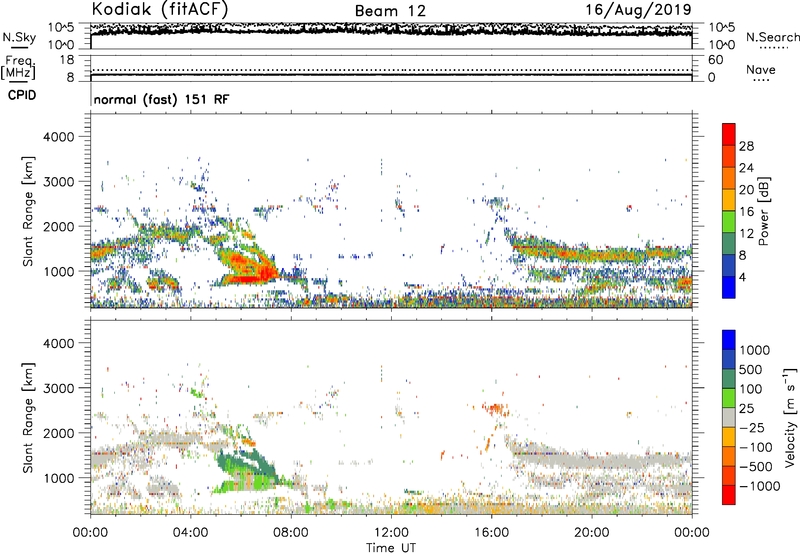Click the 'N.Sky' legend label

tap(19, 37)
